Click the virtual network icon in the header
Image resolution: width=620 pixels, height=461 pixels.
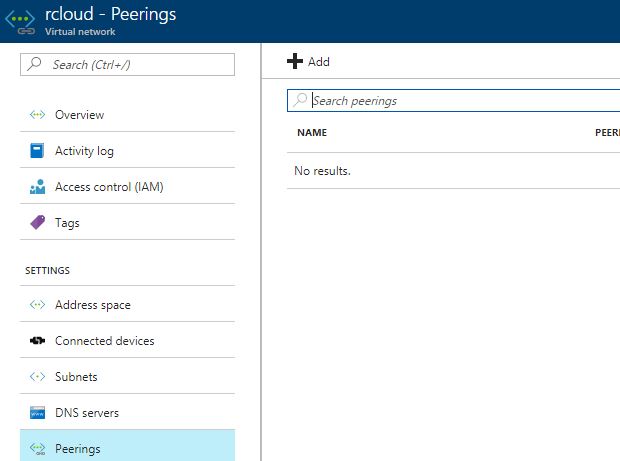point(20,22)
